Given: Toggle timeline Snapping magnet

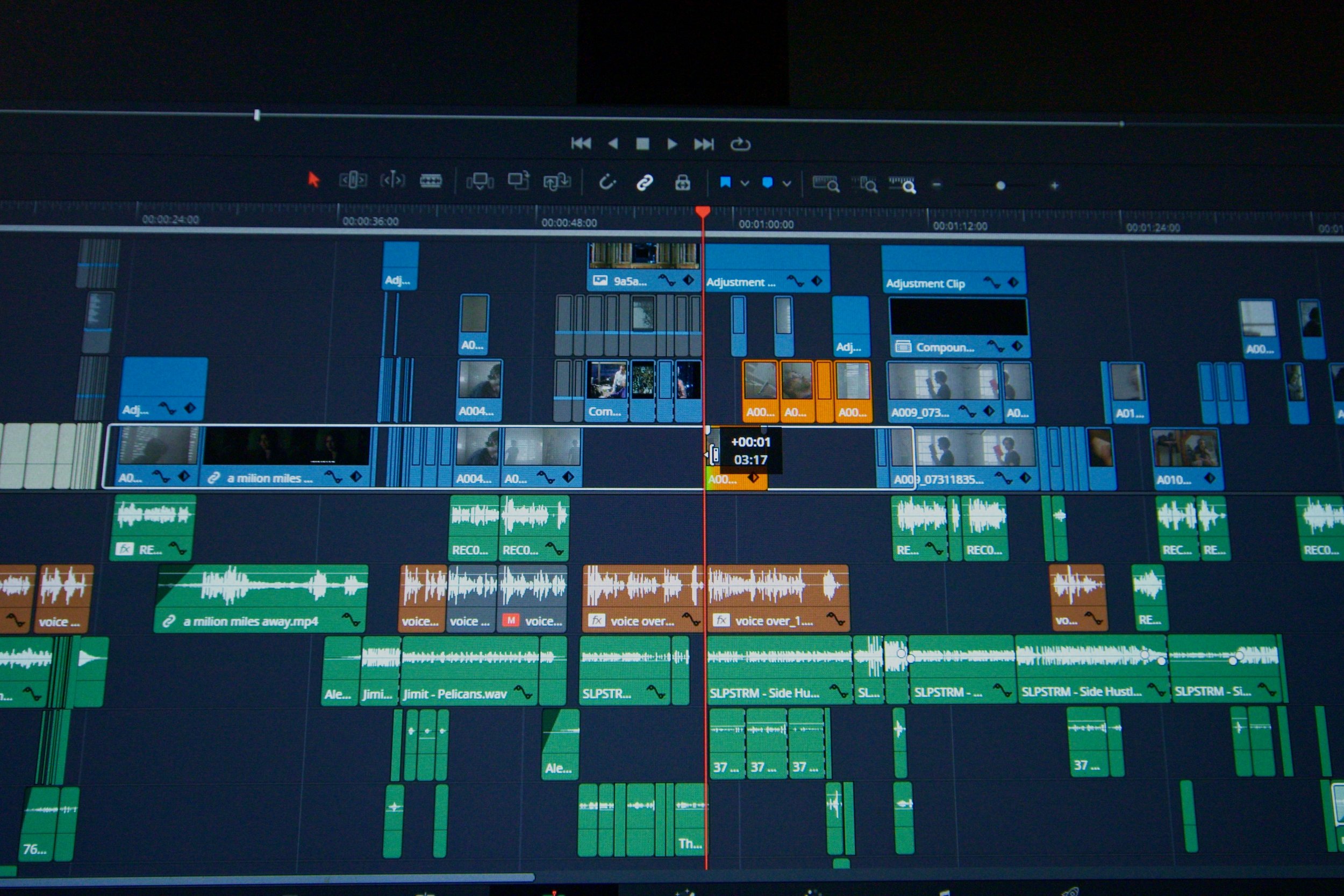Looking at the screenshot, I should [x=607, y=183].
